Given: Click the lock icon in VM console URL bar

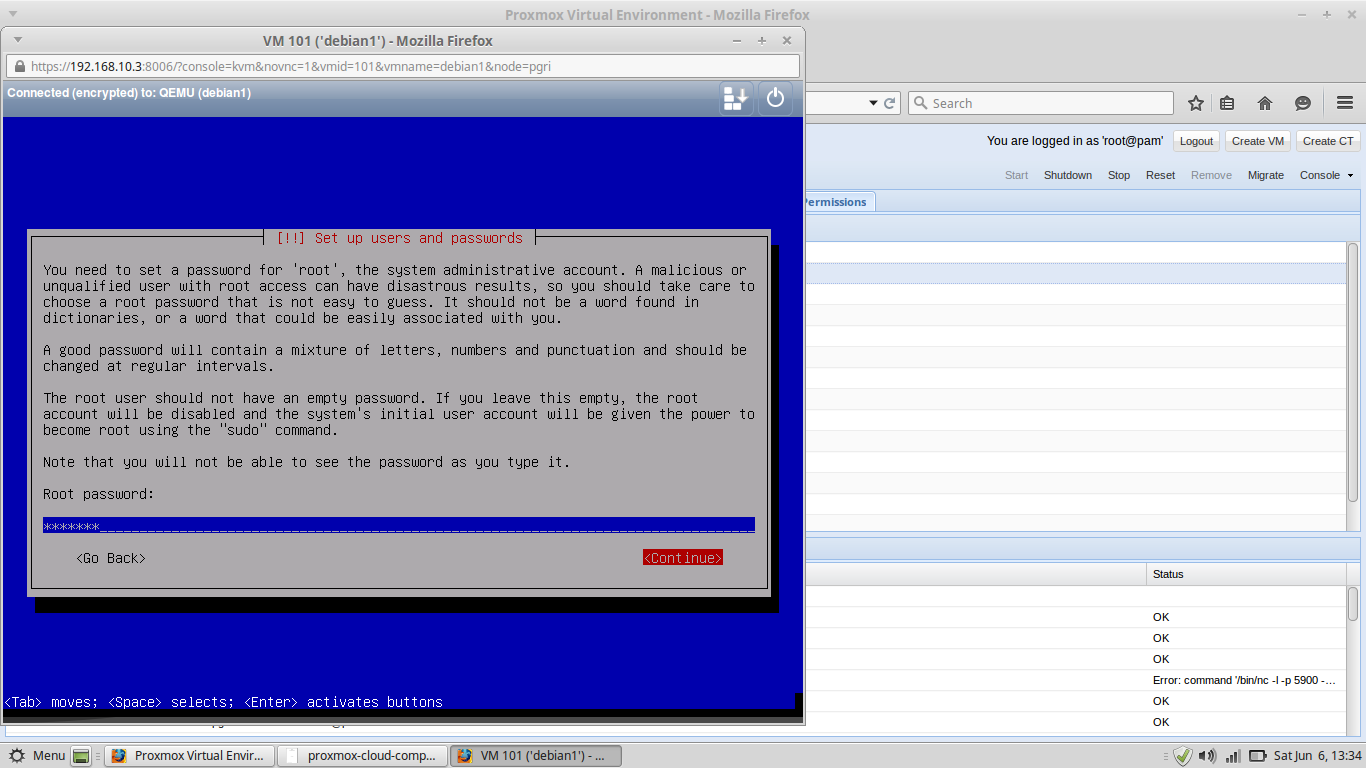Looking at the screenshot, I should pos(18,67).
